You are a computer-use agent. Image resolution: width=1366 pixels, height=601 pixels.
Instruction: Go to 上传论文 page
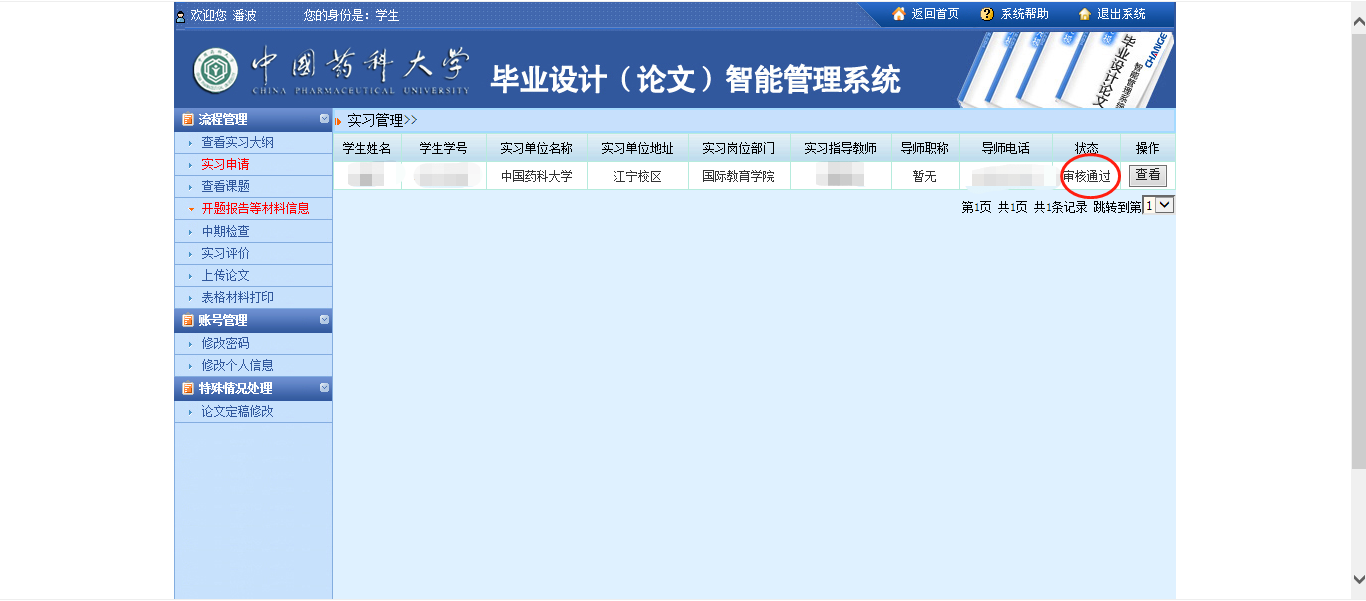pos(225,276)
